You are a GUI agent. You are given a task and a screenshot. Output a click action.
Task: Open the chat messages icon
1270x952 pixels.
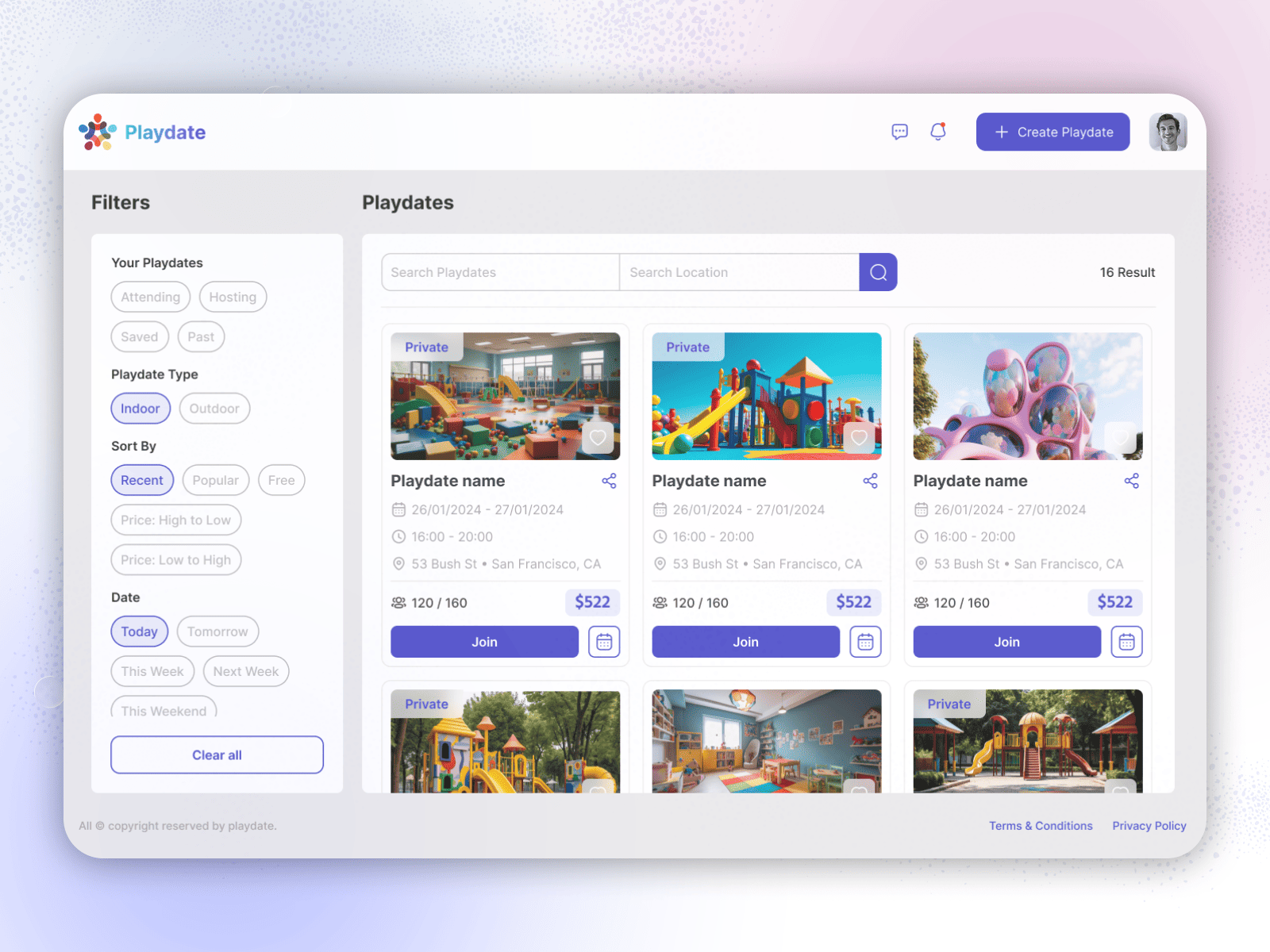(x=899, y=132)
